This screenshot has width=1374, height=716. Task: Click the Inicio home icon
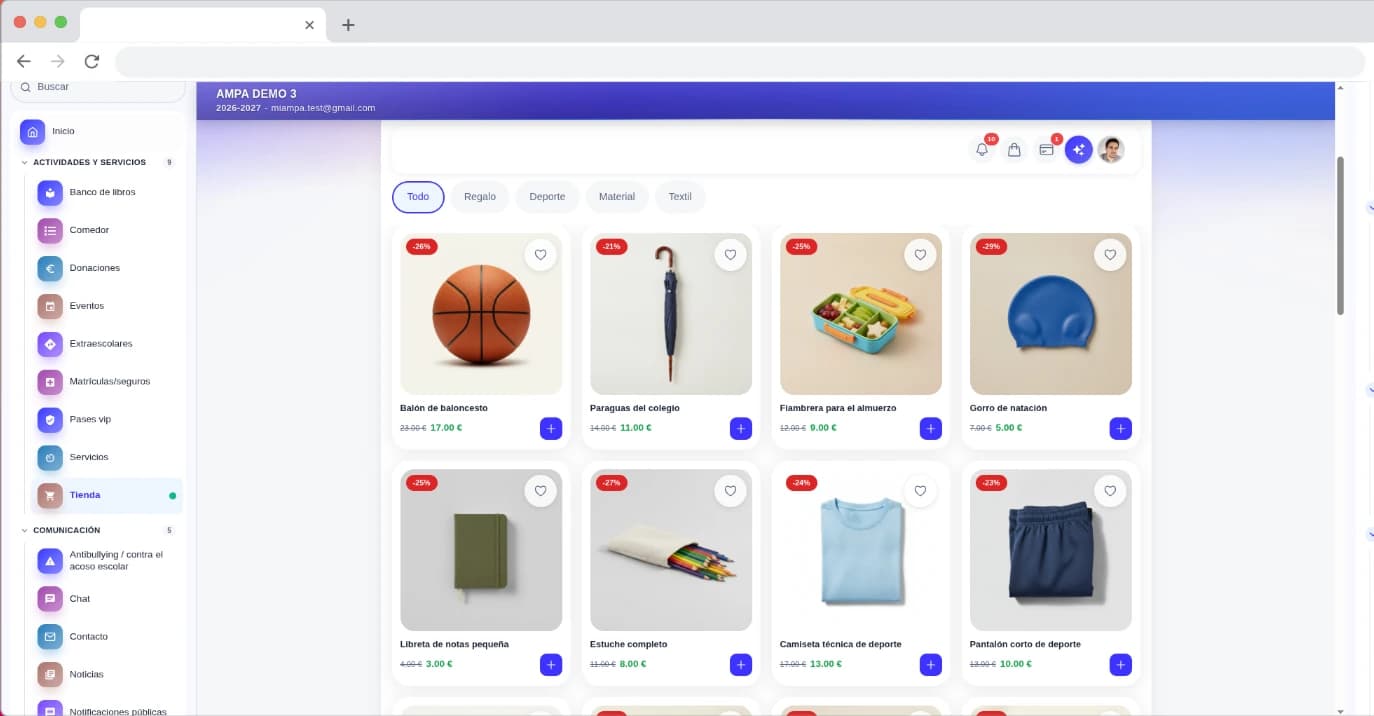pyautogui.click(x=32, y=131)
